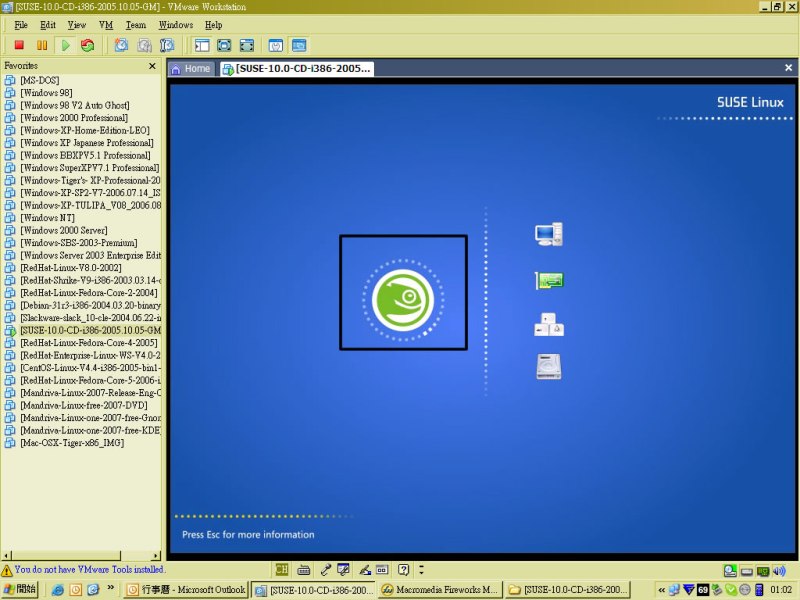
Task: Click the SUSE chameleon logo
Action: click(x=403, y=298)
